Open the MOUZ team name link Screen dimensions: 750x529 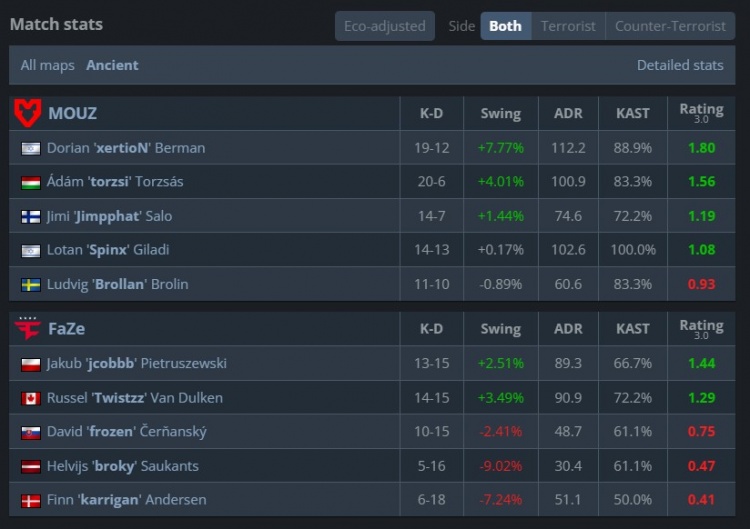pos(72,113)
